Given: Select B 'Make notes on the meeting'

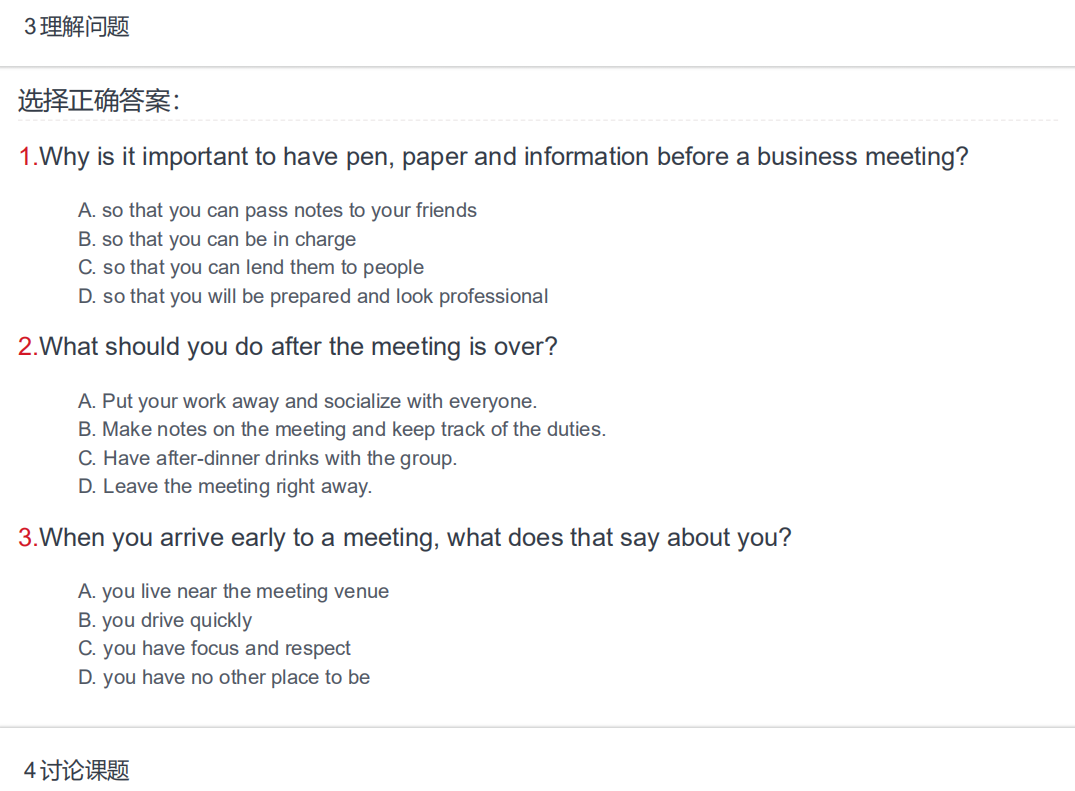Looking at the screenshot, I should (342, 429).
